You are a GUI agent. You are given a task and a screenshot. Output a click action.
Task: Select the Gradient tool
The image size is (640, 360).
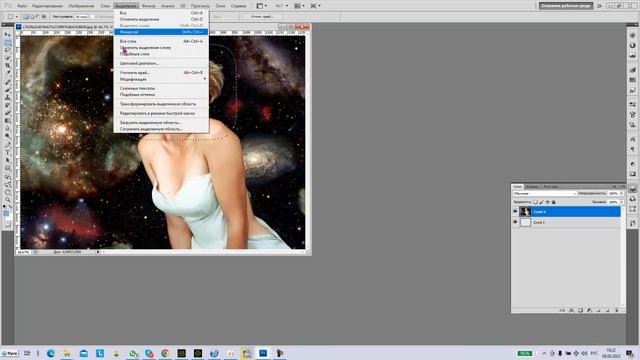7,121
